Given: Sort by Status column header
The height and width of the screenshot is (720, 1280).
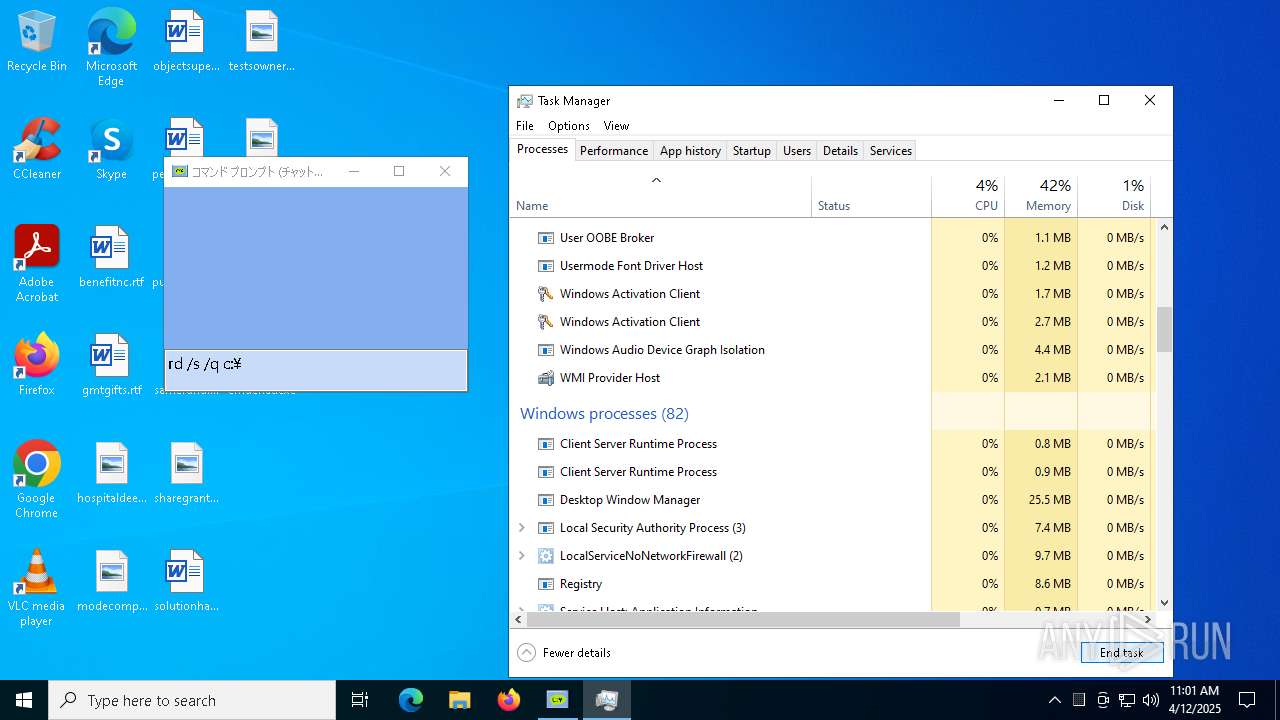Looking at the screenshot, I should [871, 196].
